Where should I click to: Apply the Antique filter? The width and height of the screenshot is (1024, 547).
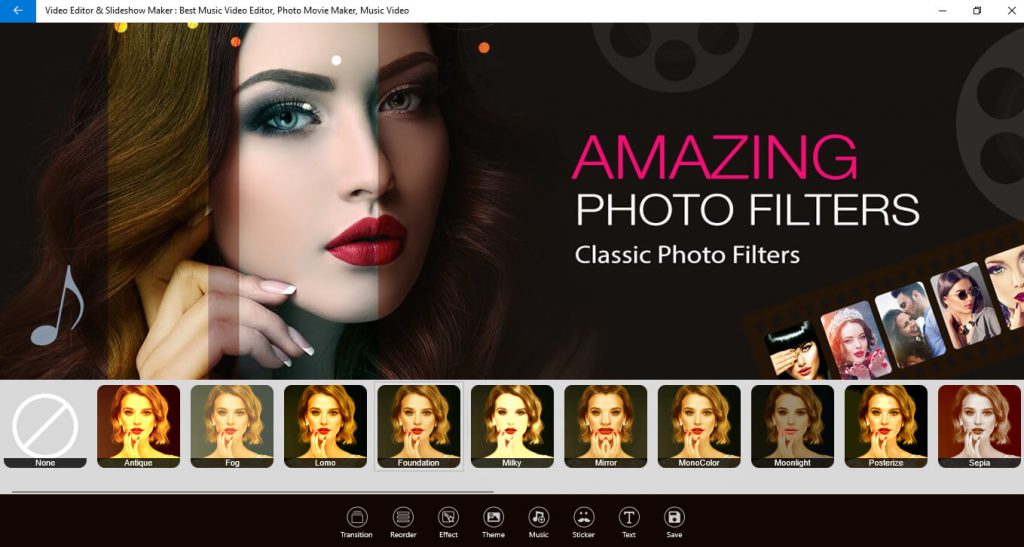(138, 426)
